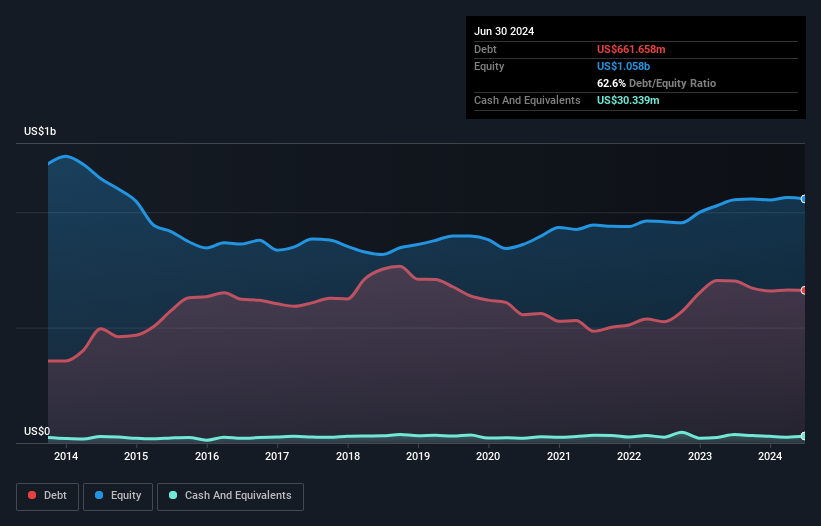Click the US$661.658m debt value
The width and height of the screenshot is (821, 526).
(631, 49)
